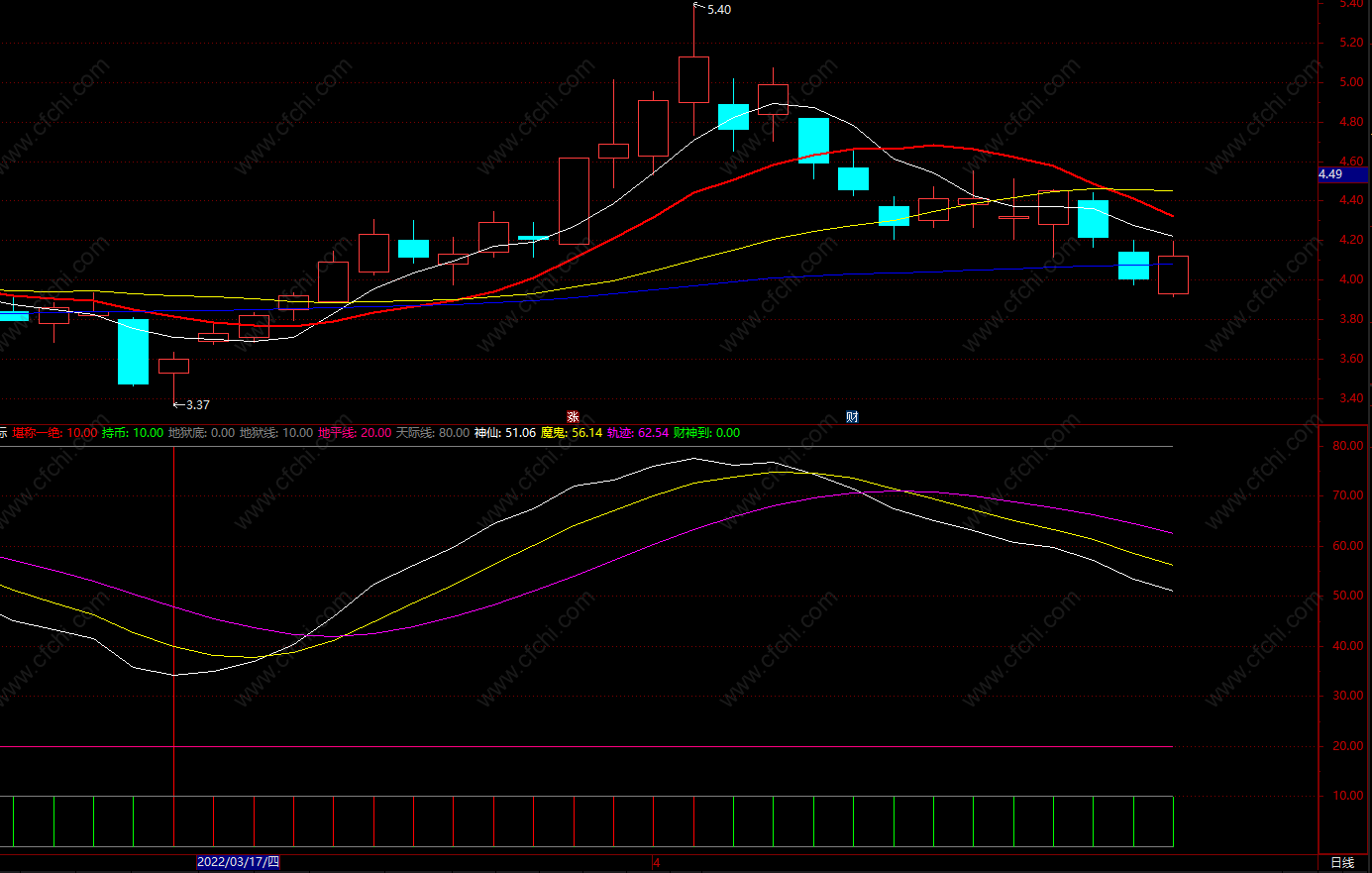
Task: Click the blue 财 marker icon
Action: coord(852,417)
